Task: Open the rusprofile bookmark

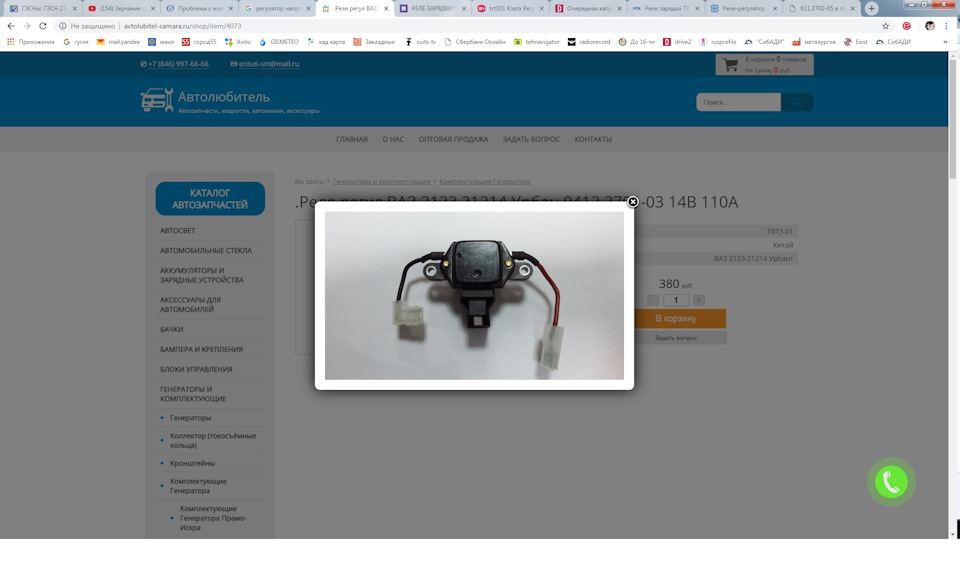Action: coord(718,42)
